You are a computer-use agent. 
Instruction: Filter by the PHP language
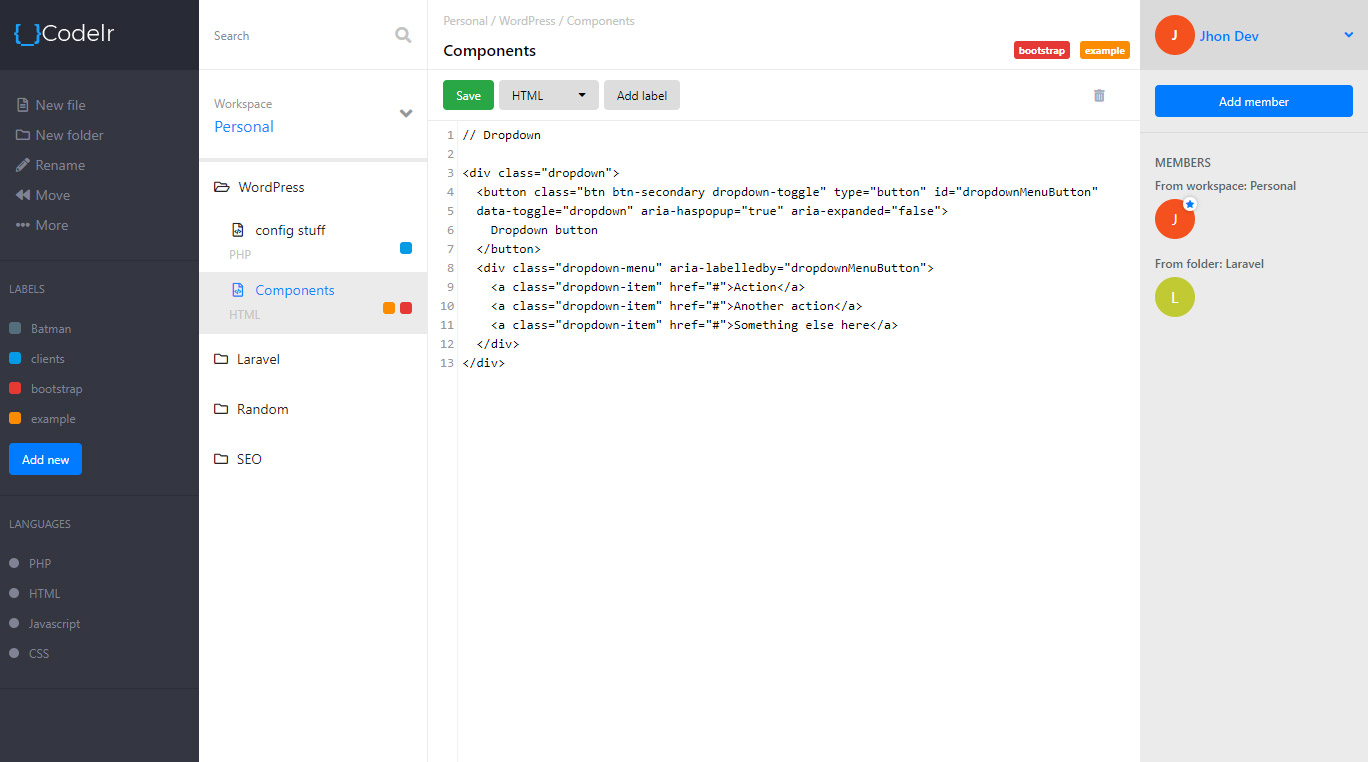pos(39,564)
